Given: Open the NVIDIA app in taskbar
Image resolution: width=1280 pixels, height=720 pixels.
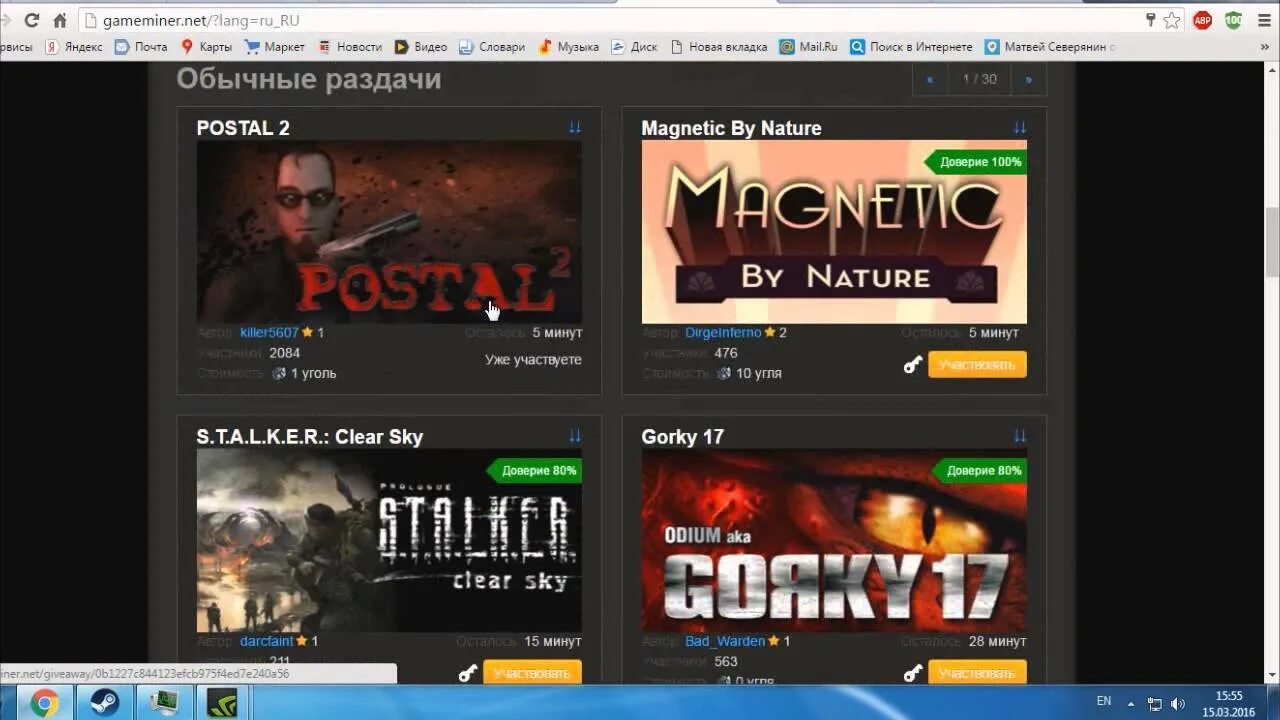Looking at the screenshot, I should pyautogui.click(x=222, y=703).
